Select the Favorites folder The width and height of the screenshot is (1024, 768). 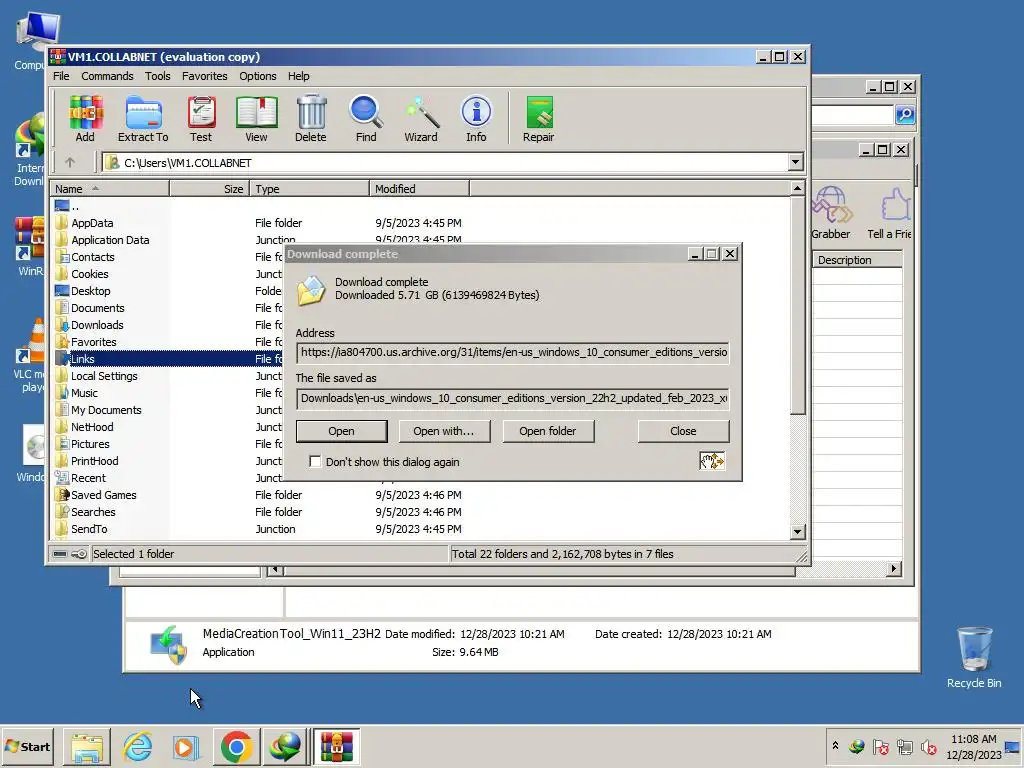[x=93, y=342]
